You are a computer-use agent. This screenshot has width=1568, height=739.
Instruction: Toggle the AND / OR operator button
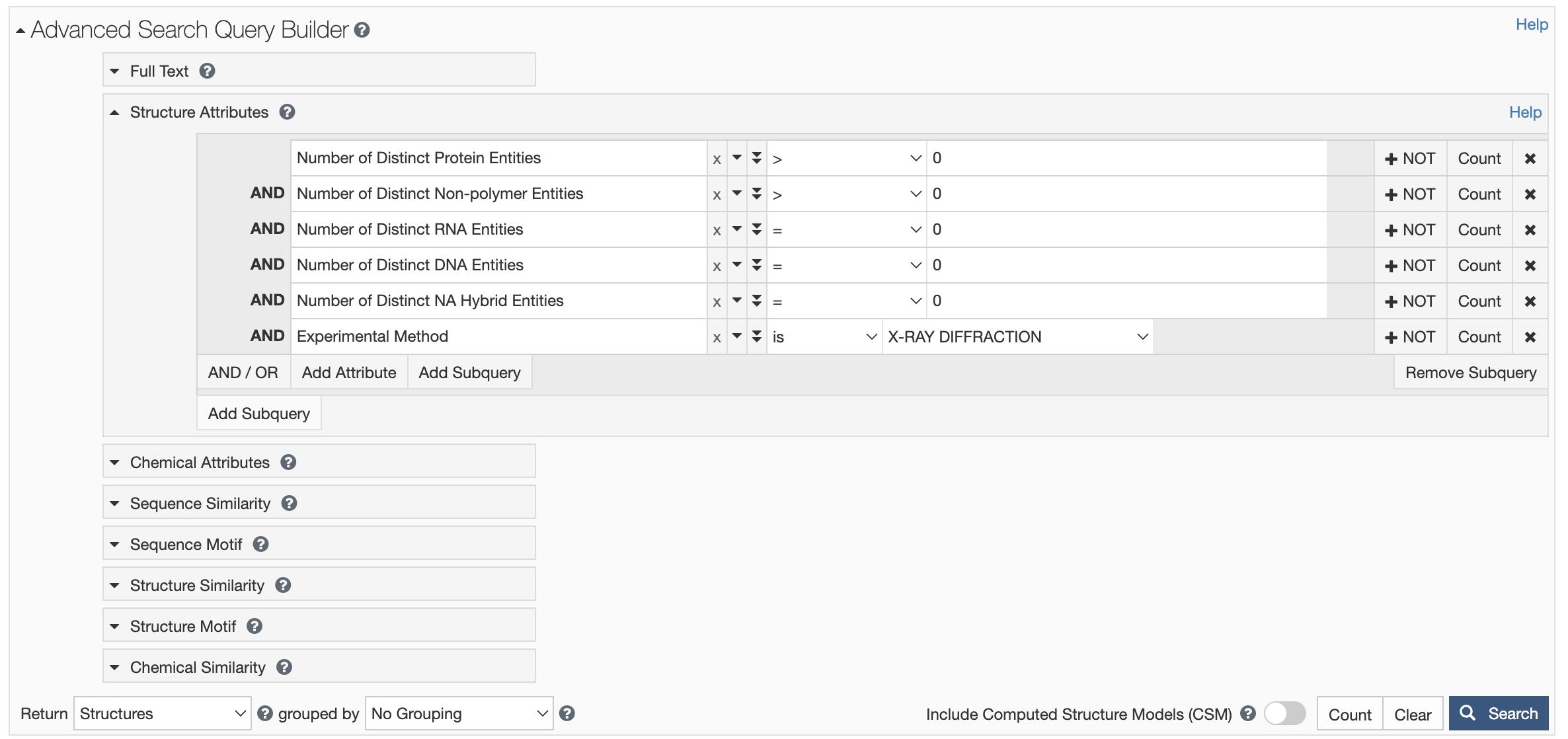(243, 373)
